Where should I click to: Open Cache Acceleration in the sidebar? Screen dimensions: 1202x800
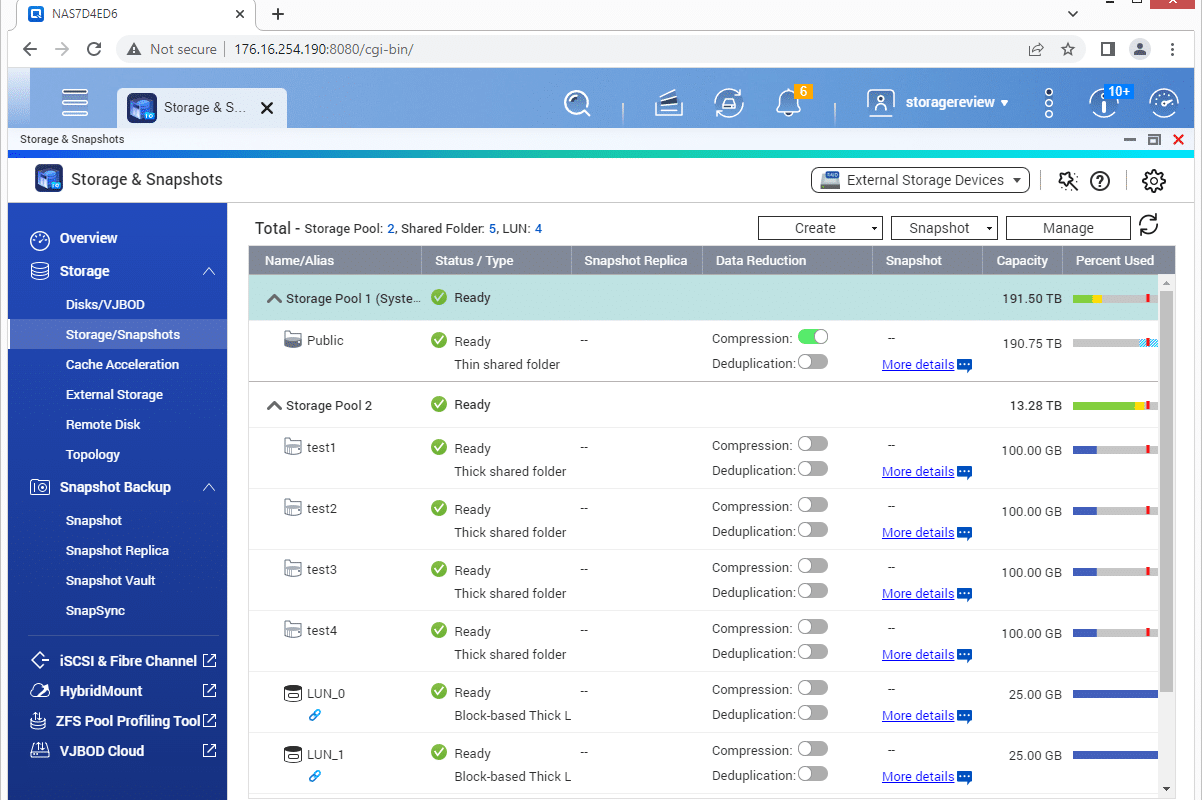pyautogui.click(x=122, y=364)
